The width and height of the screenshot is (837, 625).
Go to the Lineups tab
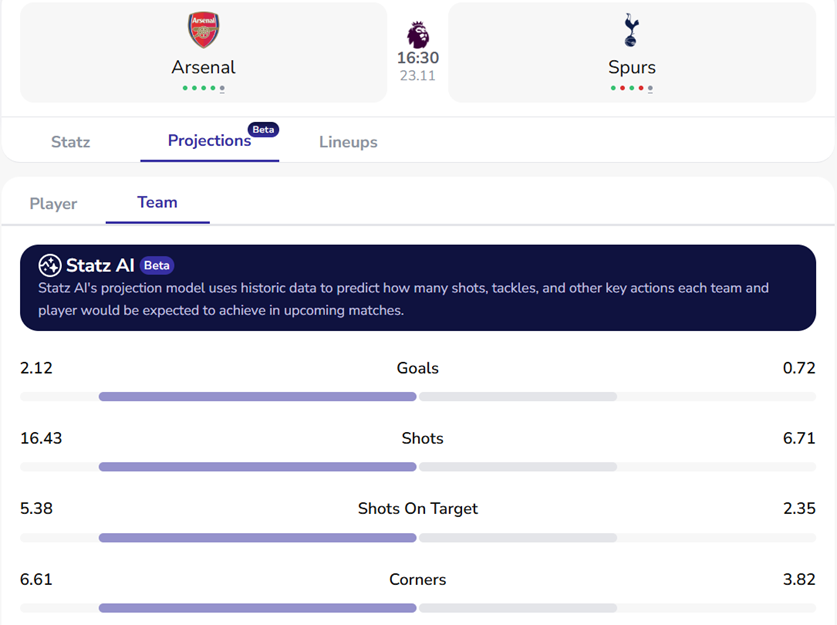tap(348, 142)
